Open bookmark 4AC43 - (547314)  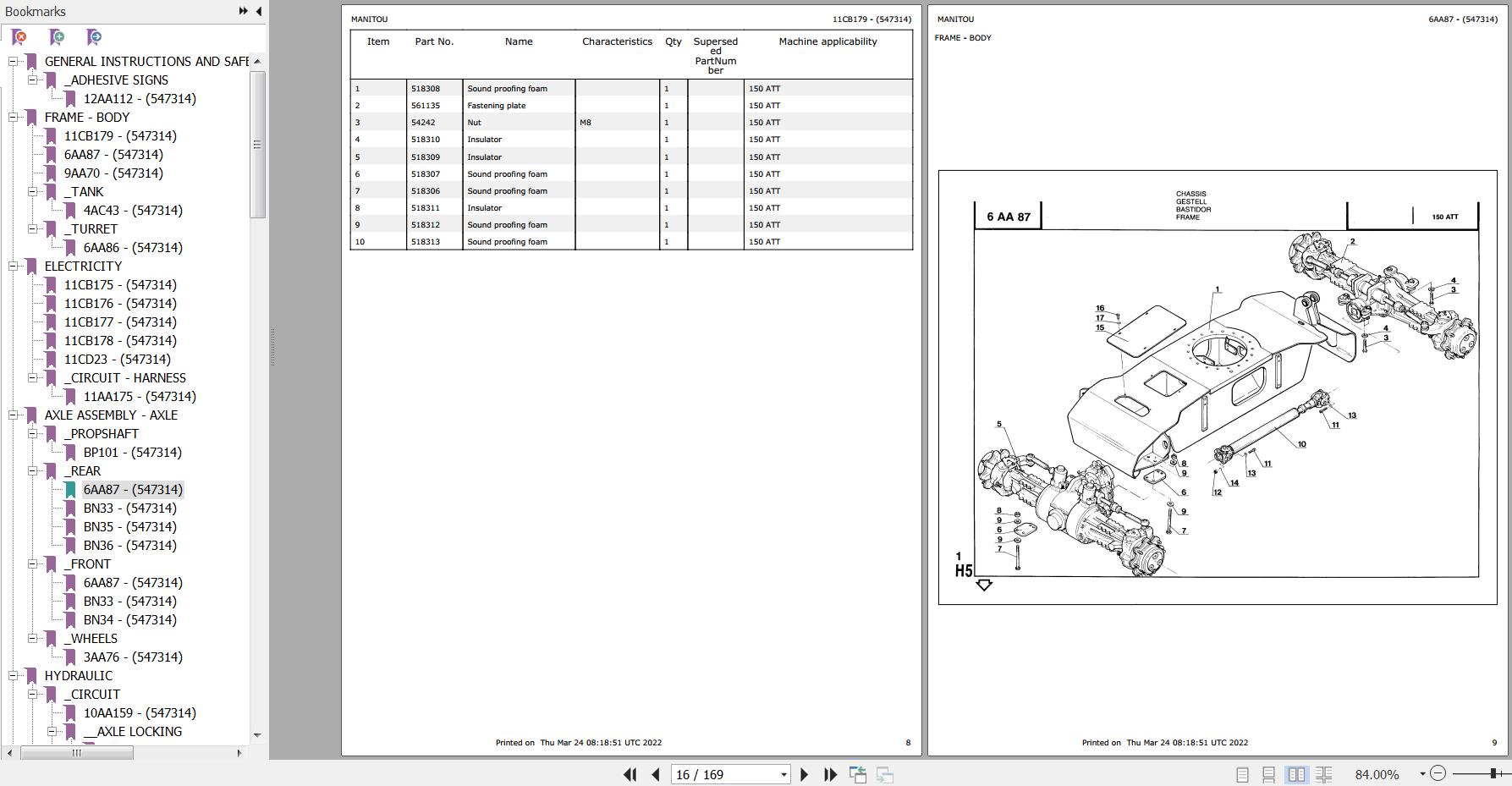[x=133, y=210]
